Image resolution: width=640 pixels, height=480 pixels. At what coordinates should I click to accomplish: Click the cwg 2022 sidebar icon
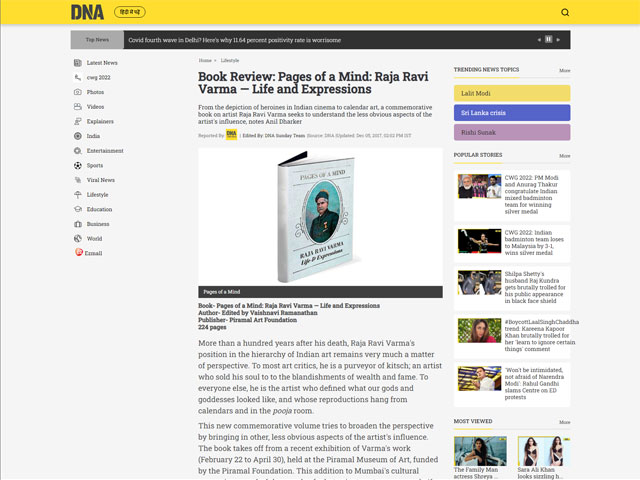(78, 78)
